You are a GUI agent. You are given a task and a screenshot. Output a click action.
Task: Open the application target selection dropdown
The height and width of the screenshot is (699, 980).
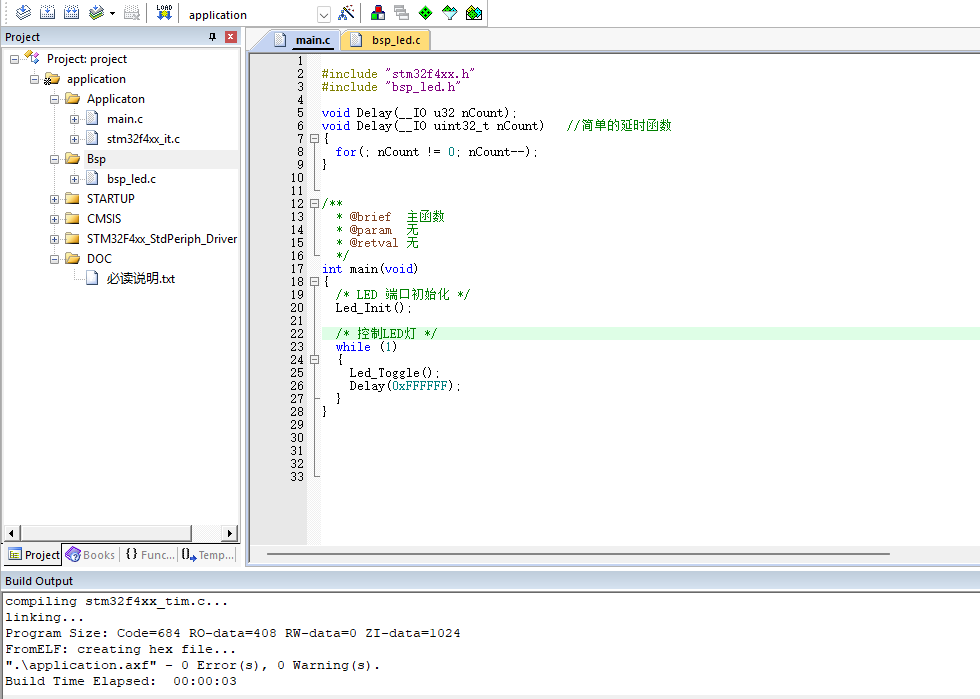(323, 14)
